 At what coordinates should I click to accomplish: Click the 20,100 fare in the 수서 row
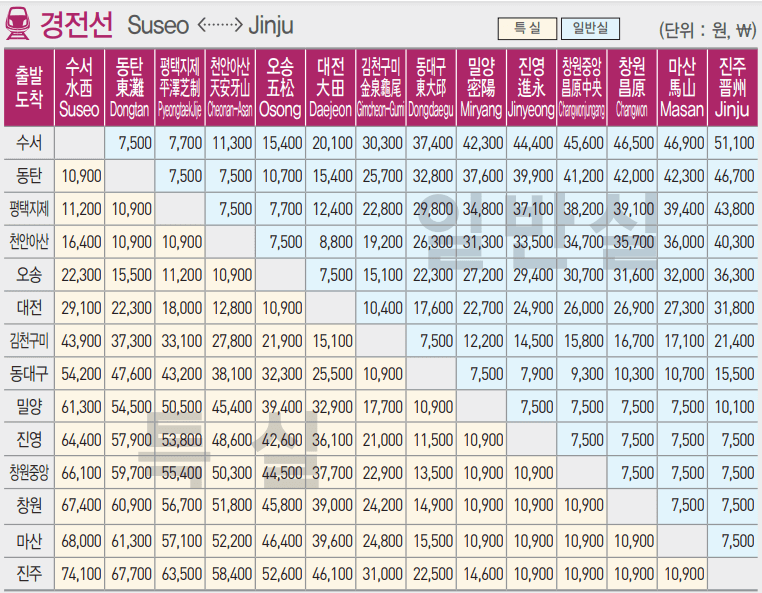tap(332, 143)
